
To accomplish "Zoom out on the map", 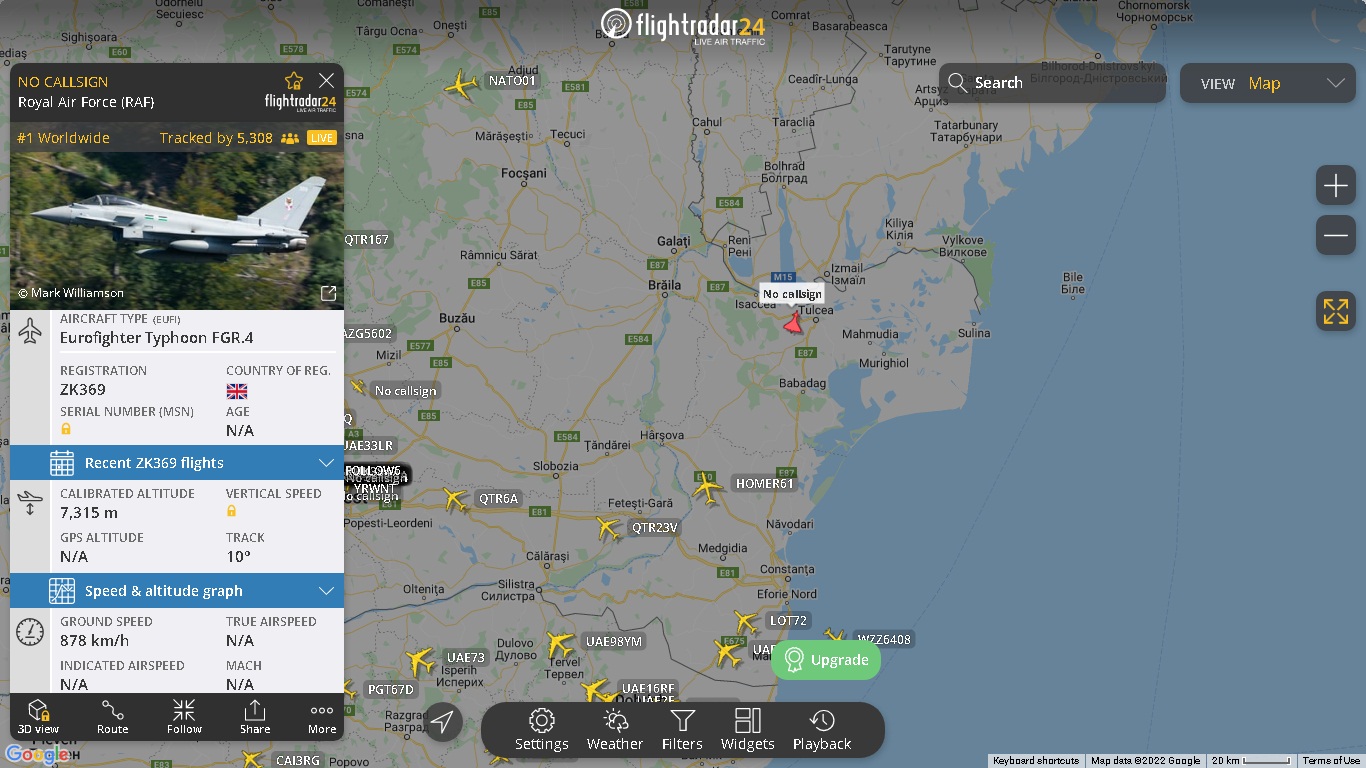I will point(1336,236).
